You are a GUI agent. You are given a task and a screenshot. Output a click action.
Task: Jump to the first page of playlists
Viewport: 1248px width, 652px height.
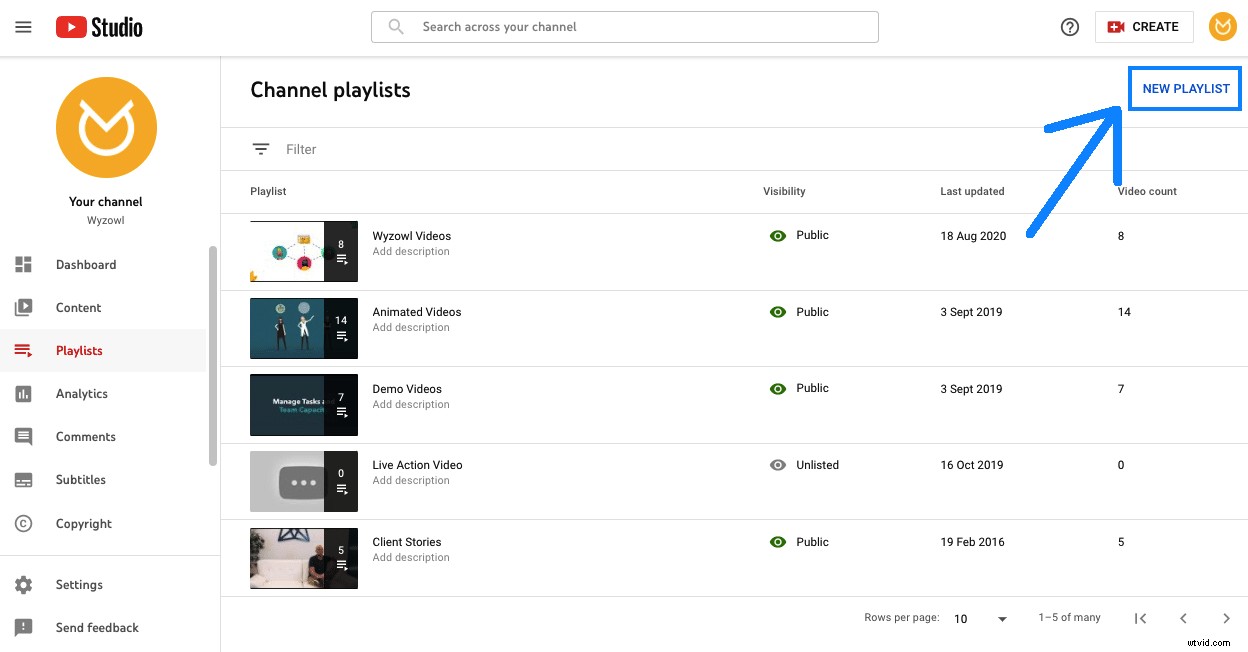click(1140, 618)
